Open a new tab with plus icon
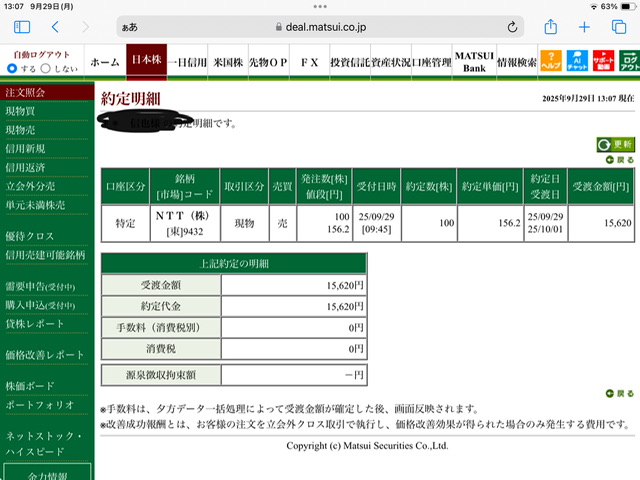 (584, 27)
